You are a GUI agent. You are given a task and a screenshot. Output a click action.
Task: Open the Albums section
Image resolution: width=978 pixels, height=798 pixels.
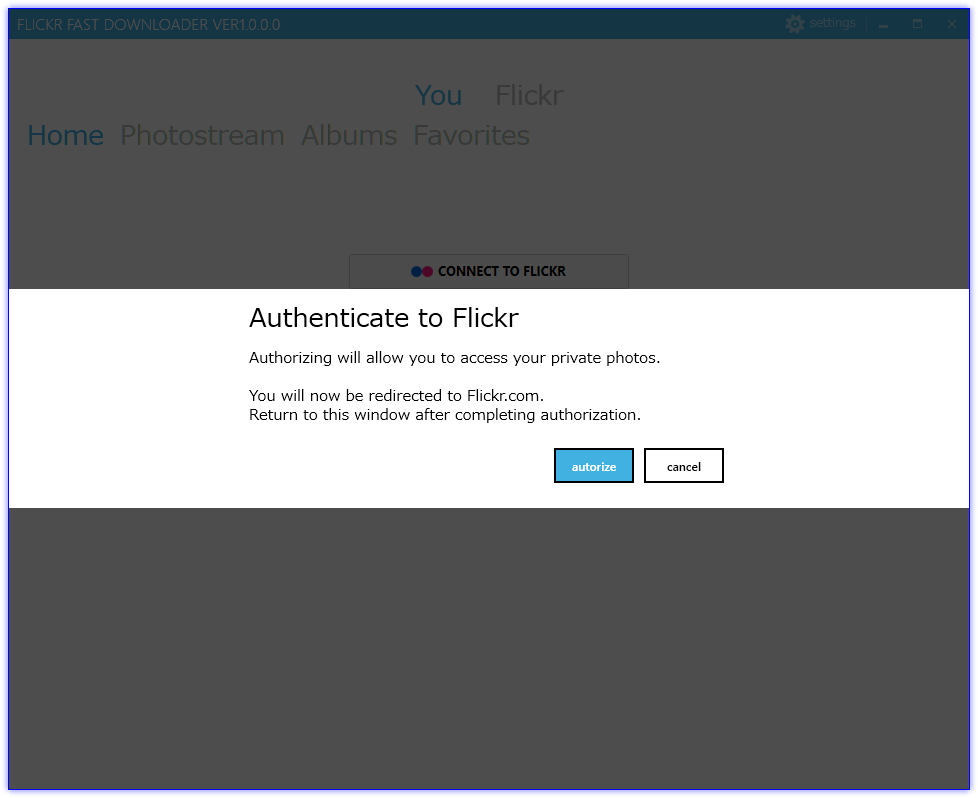(348, 135)
